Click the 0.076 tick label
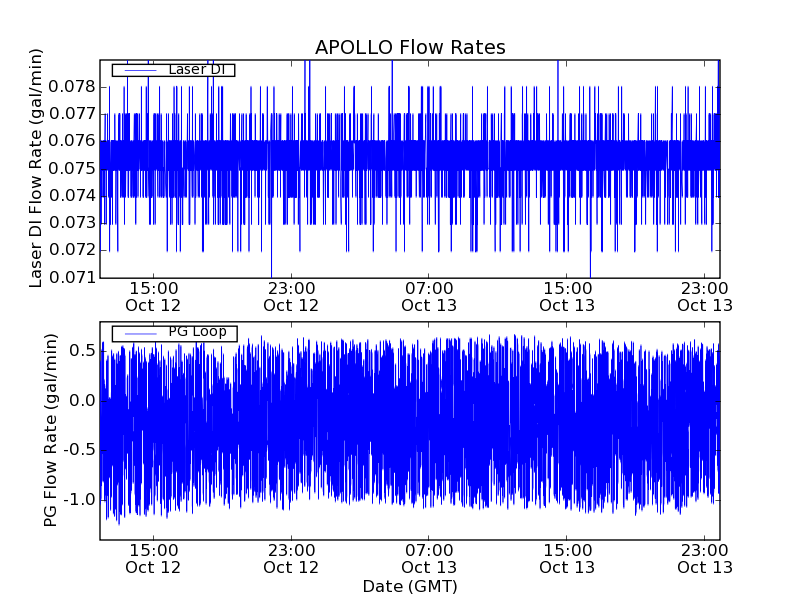The width and height of the screenshot is (800, 600). [x=72, y=141]
